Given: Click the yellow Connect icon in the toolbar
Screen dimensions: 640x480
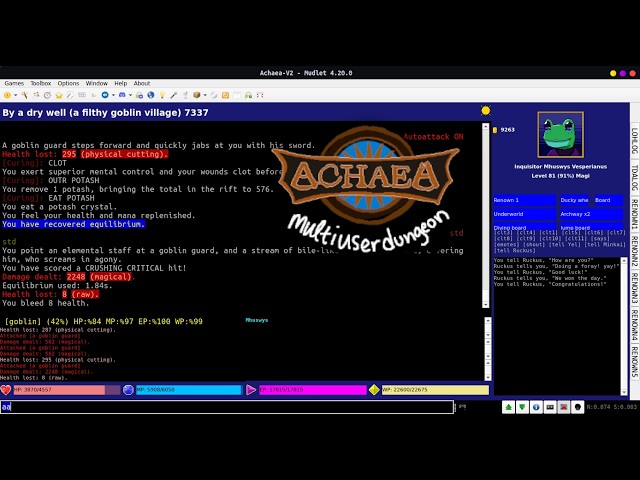Looking at the screenshot, I should [7, 95].
